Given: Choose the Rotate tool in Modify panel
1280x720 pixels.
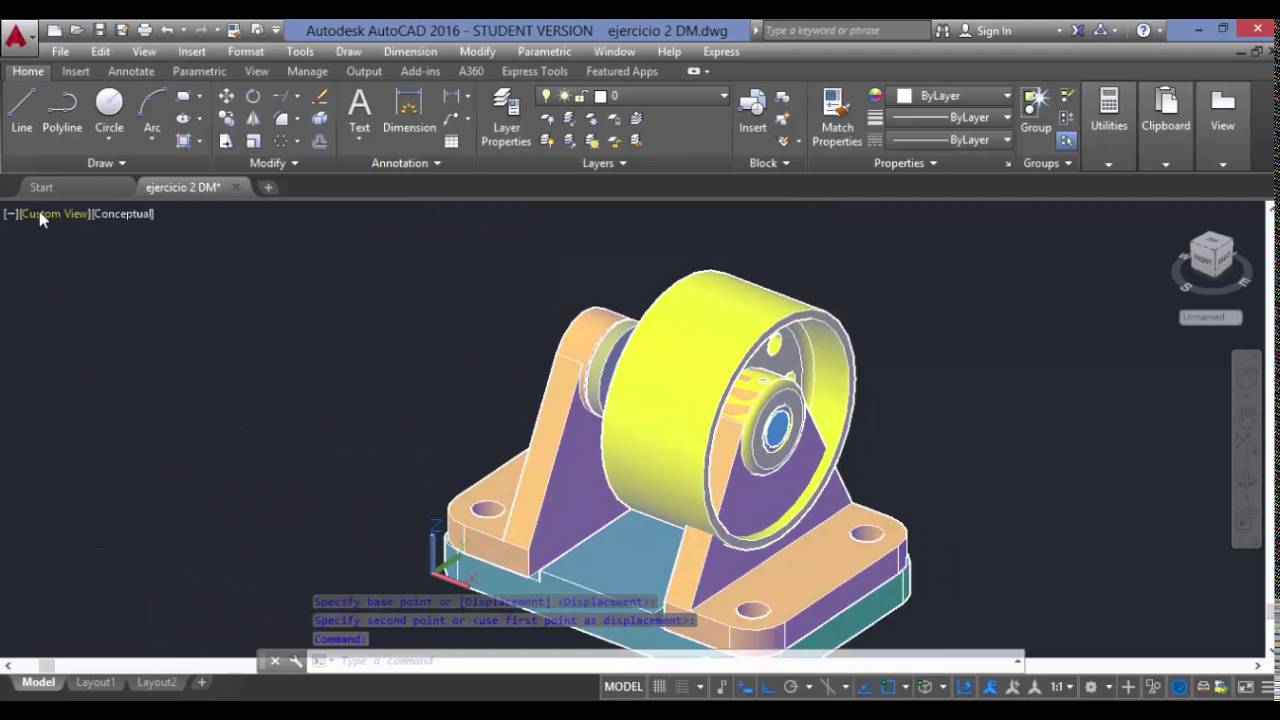Looking at the screenshot, I should click(253, 96).
